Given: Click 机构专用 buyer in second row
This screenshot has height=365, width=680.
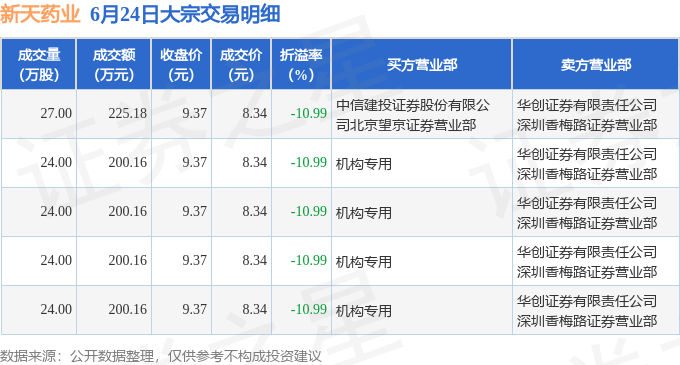Looking at the screenshot, I should 363,164.
